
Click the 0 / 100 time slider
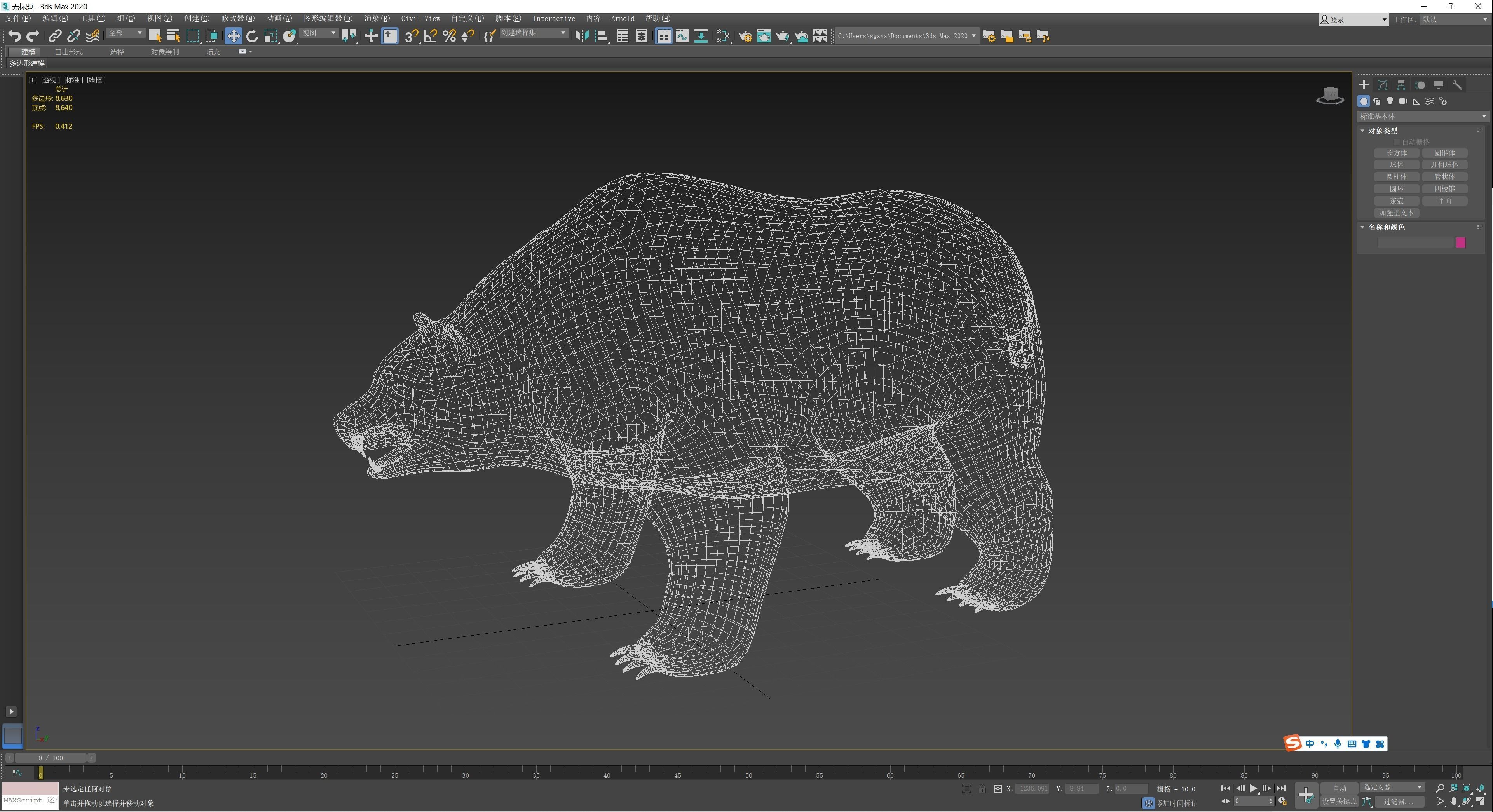(x=51, y=758)
